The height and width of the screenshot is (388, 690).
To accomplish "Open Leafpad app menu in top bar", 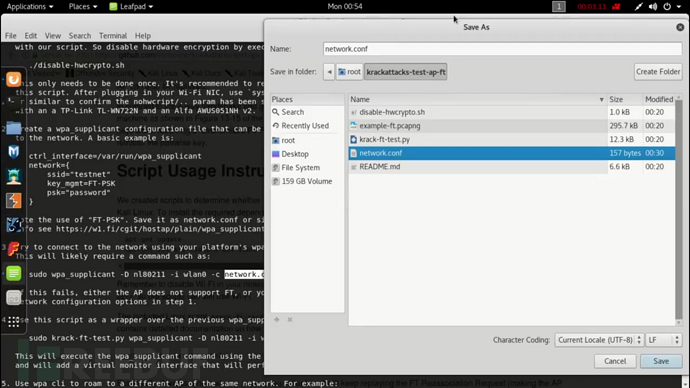I will [x=131, y=6].
